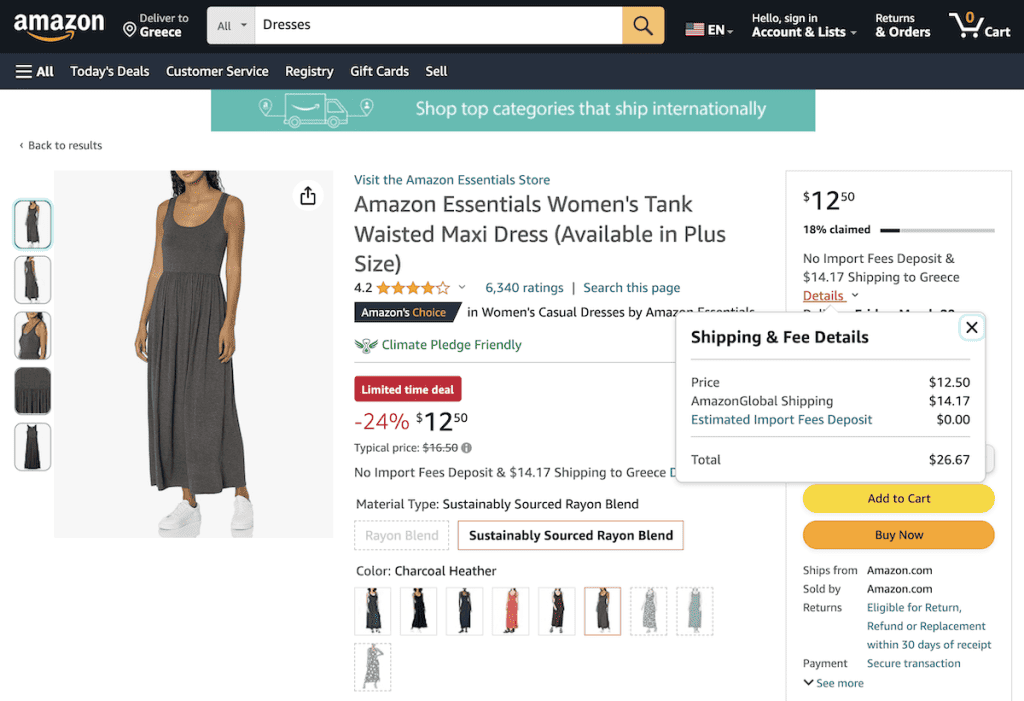Open Today's Deals menu
The image size is (1024, 701).
pos(110,71)
